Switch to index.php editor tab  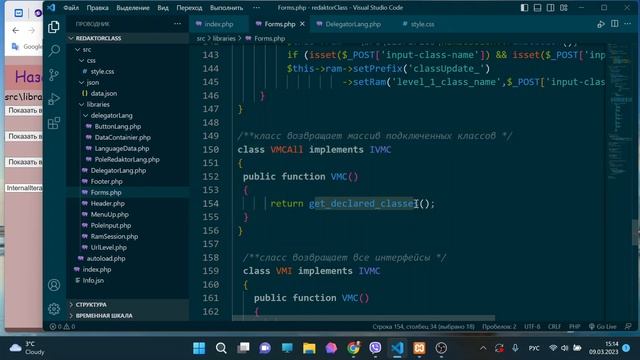pyautogui.click(x=219, y=24)
